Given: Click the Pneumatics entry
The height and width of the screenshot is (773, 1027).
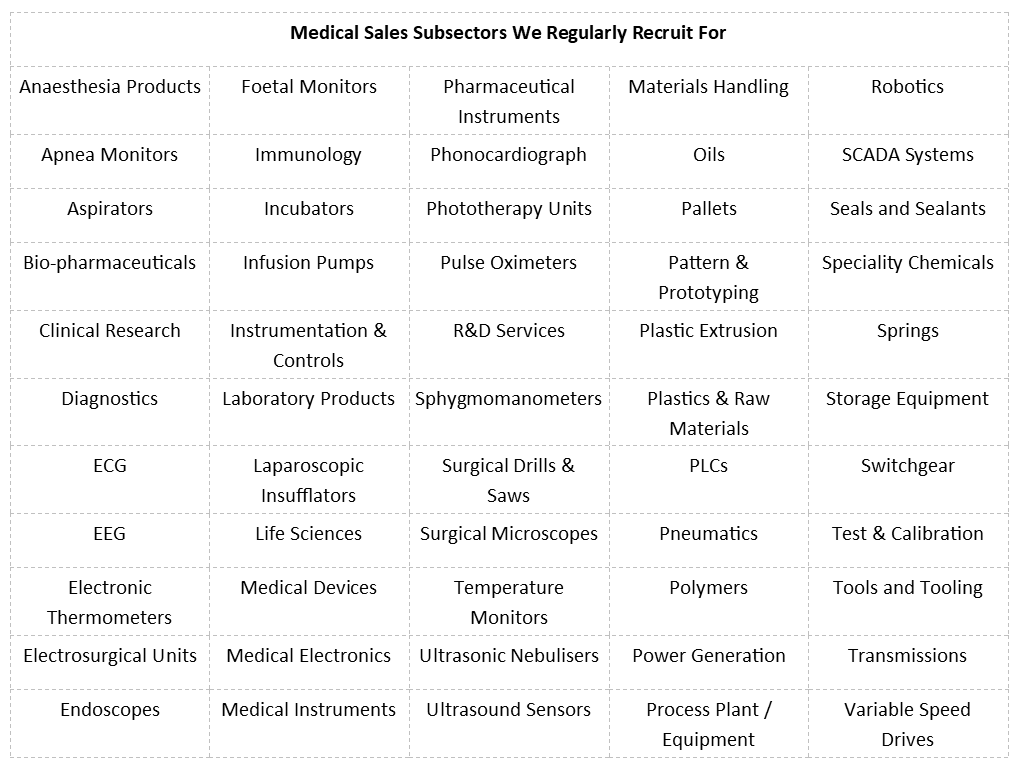Looking at the screenshot, I should click(x=708, y=534).
